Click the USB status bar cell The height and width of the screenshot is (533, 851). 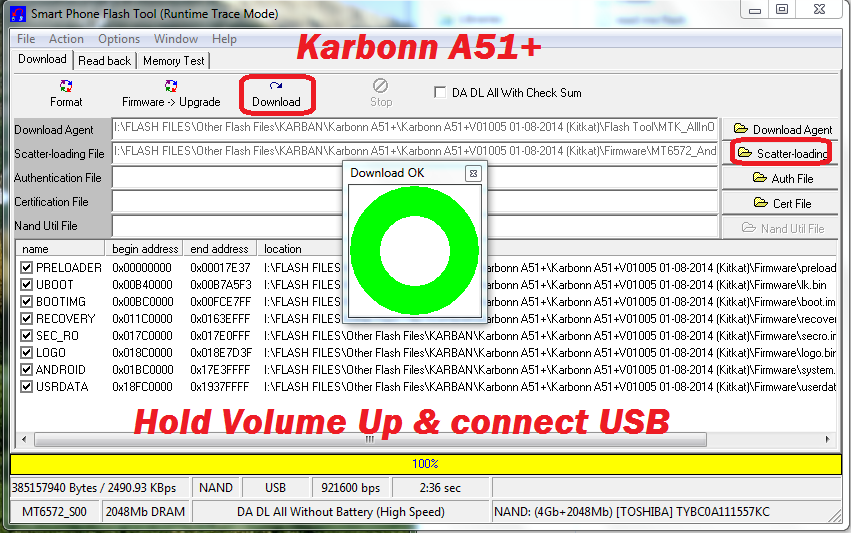tap(275, 487)
